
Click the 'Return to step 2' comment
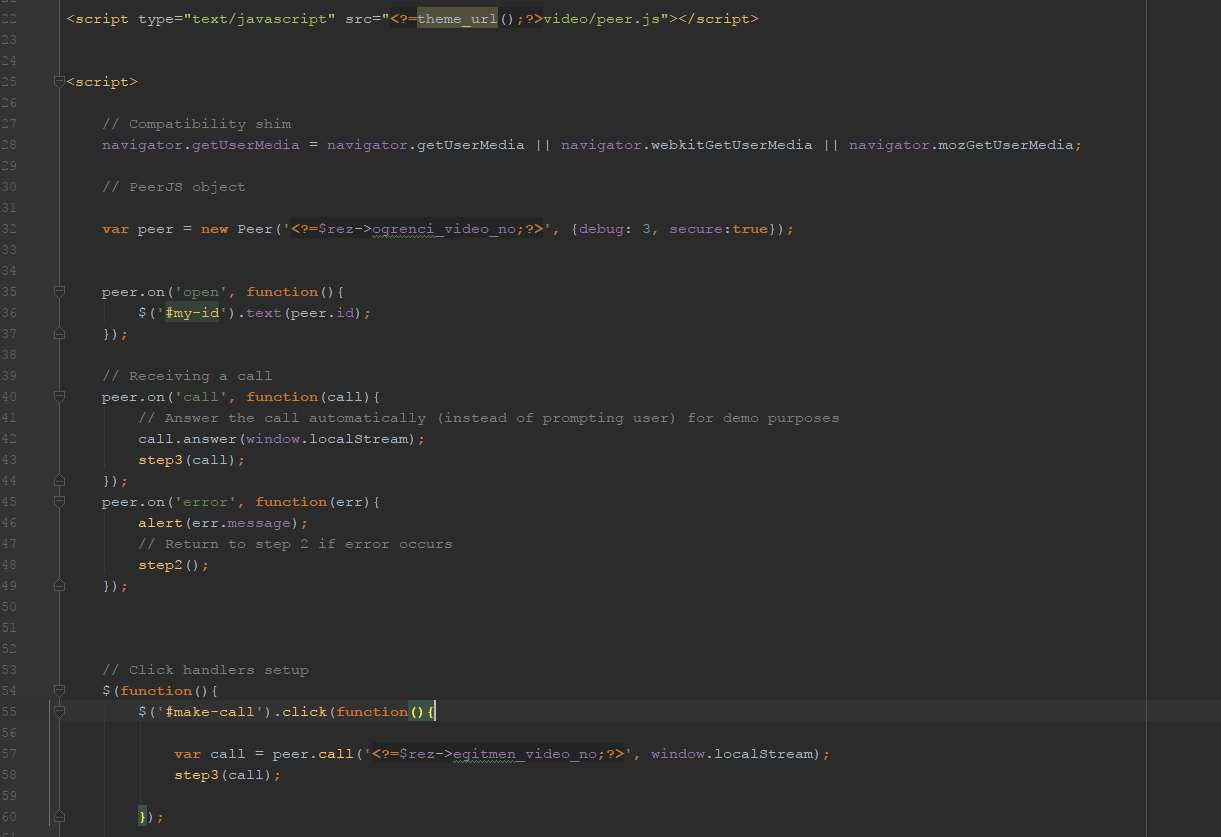(x=295, y=544)
